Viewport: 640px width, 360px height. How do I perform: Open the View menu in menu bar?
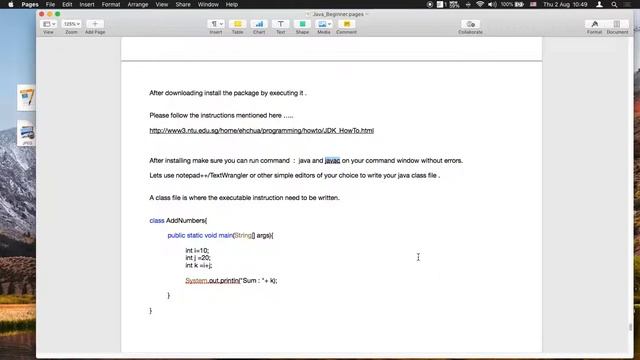coord(162,4)
